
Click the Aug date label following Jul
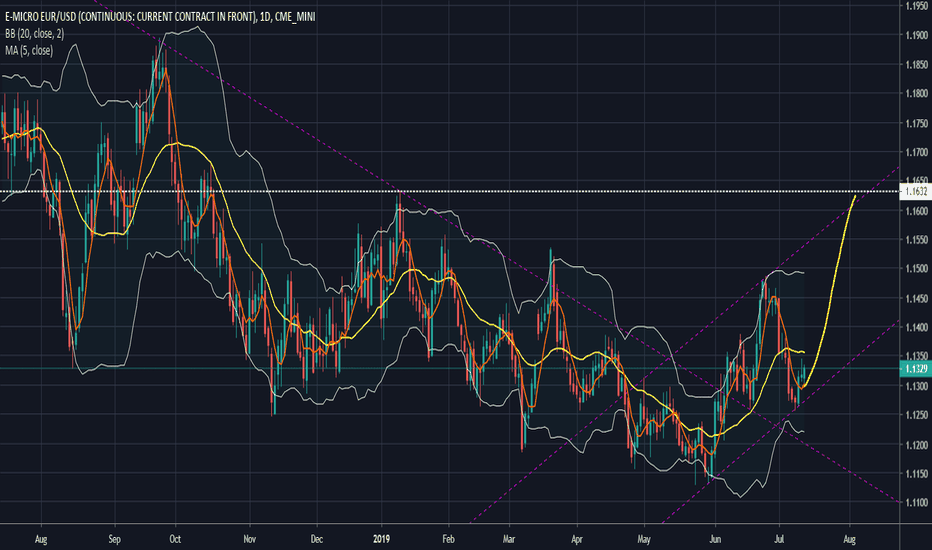[x=849, y=539]
